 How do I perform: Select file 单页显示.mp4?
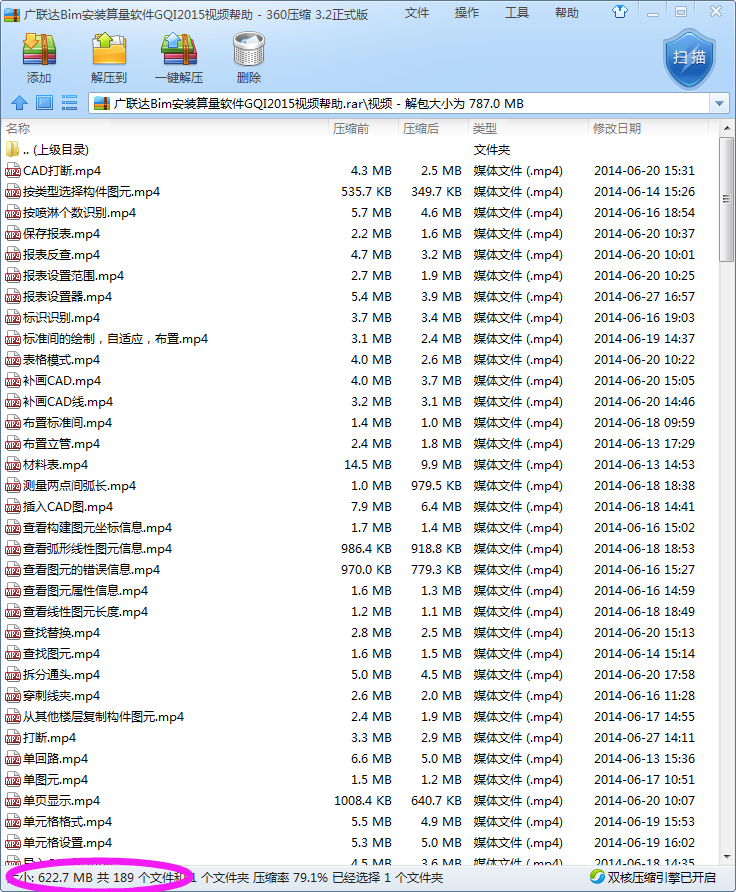click(61, 801)
